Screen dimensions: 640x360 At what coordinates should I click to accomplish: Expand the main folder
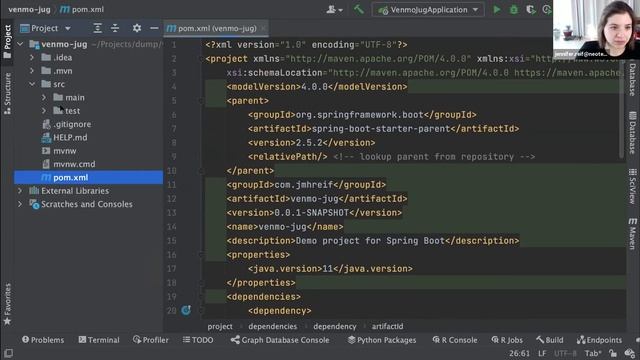pos(44,98)
